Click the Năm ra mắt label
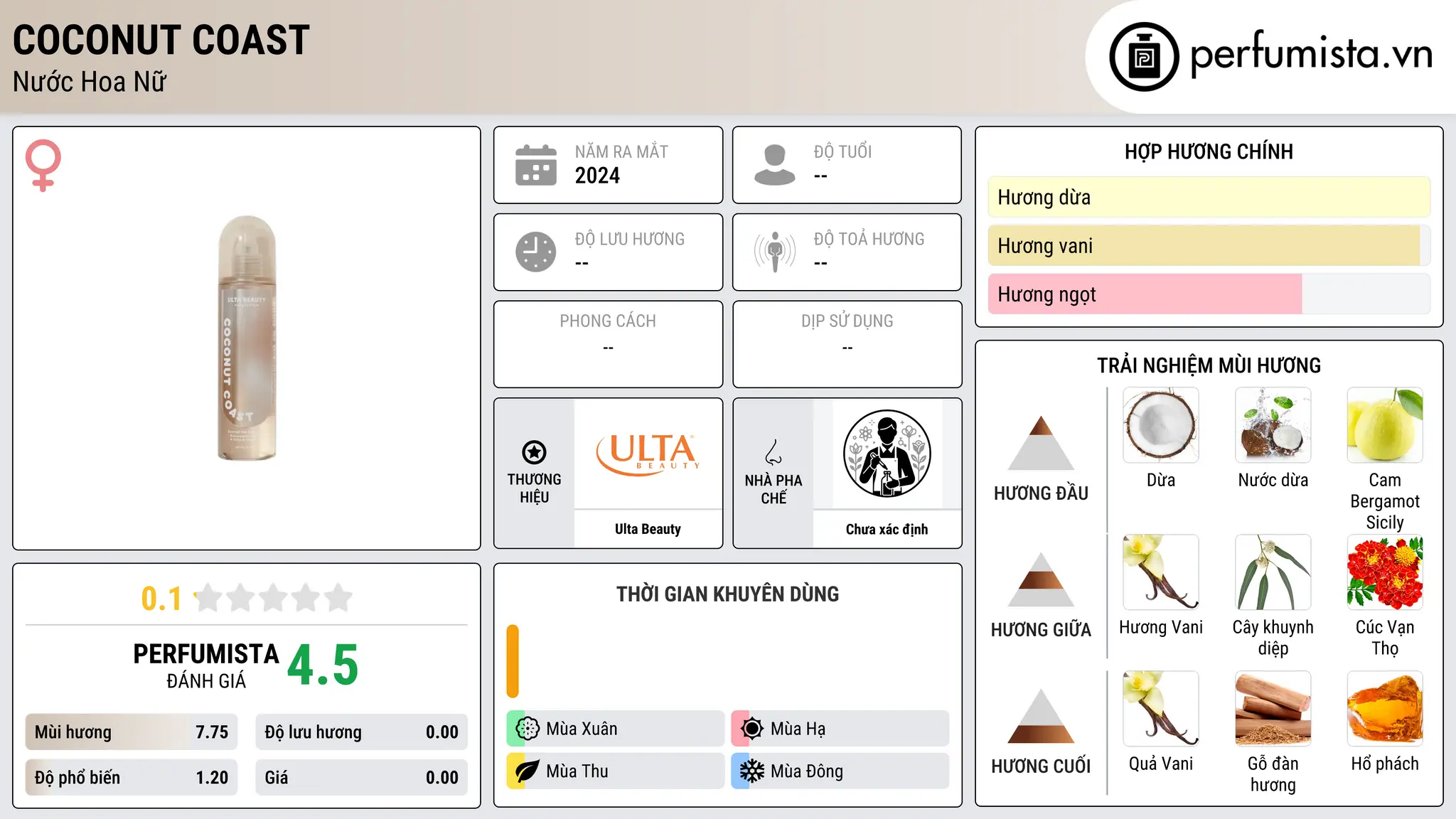 pos(621,151)
